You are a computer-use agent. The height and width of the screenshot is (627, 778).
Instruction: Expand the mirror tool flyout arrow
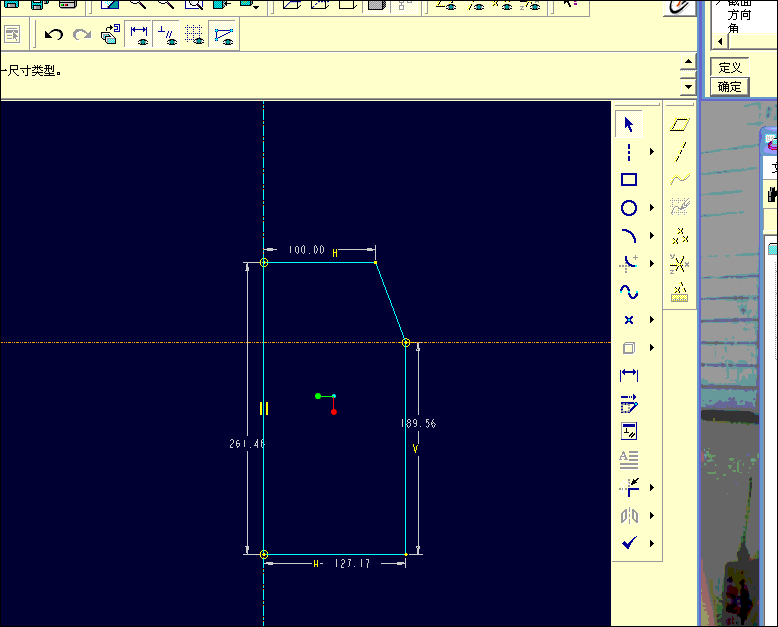point(652,516)
